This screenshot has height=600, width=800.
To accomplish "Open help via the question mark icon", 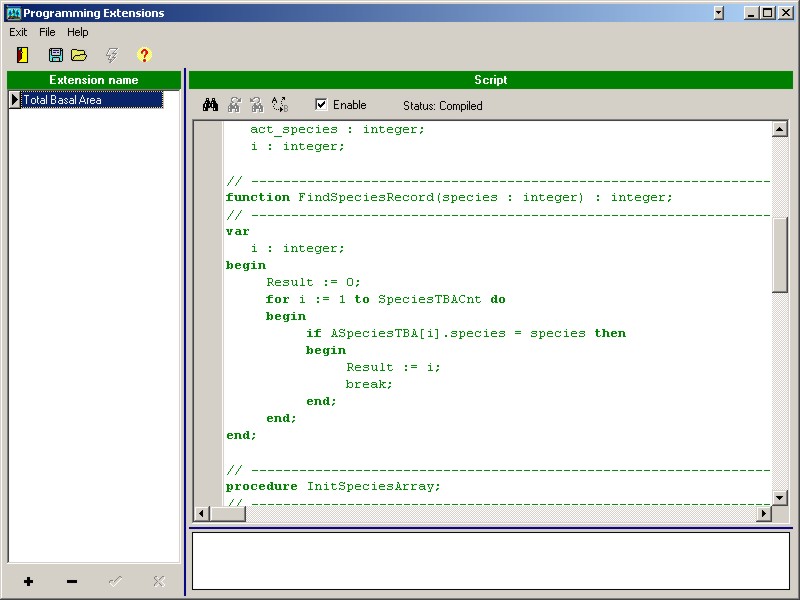I will pos(144,55).
